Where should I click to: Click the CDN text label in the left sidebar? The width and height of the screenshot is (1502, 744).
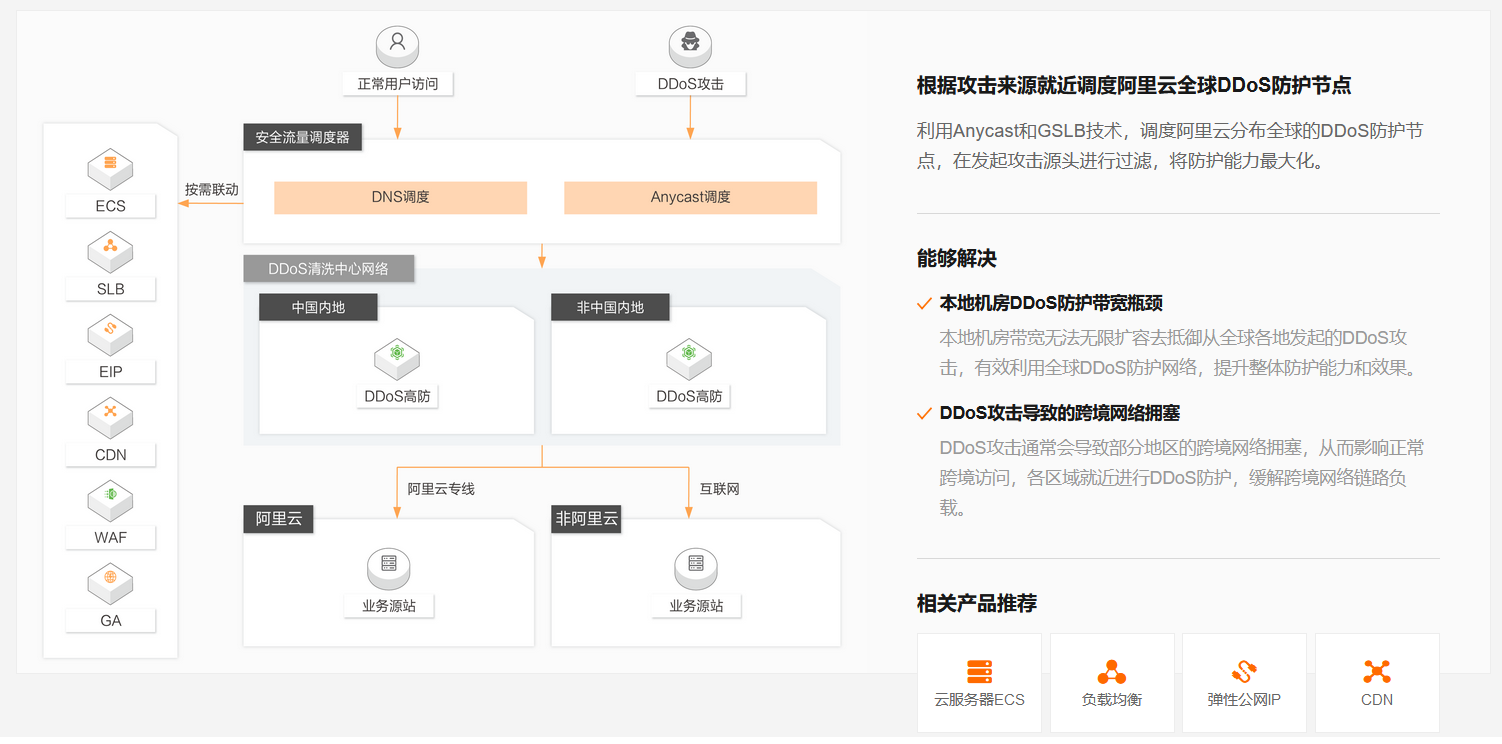(110, 454)
